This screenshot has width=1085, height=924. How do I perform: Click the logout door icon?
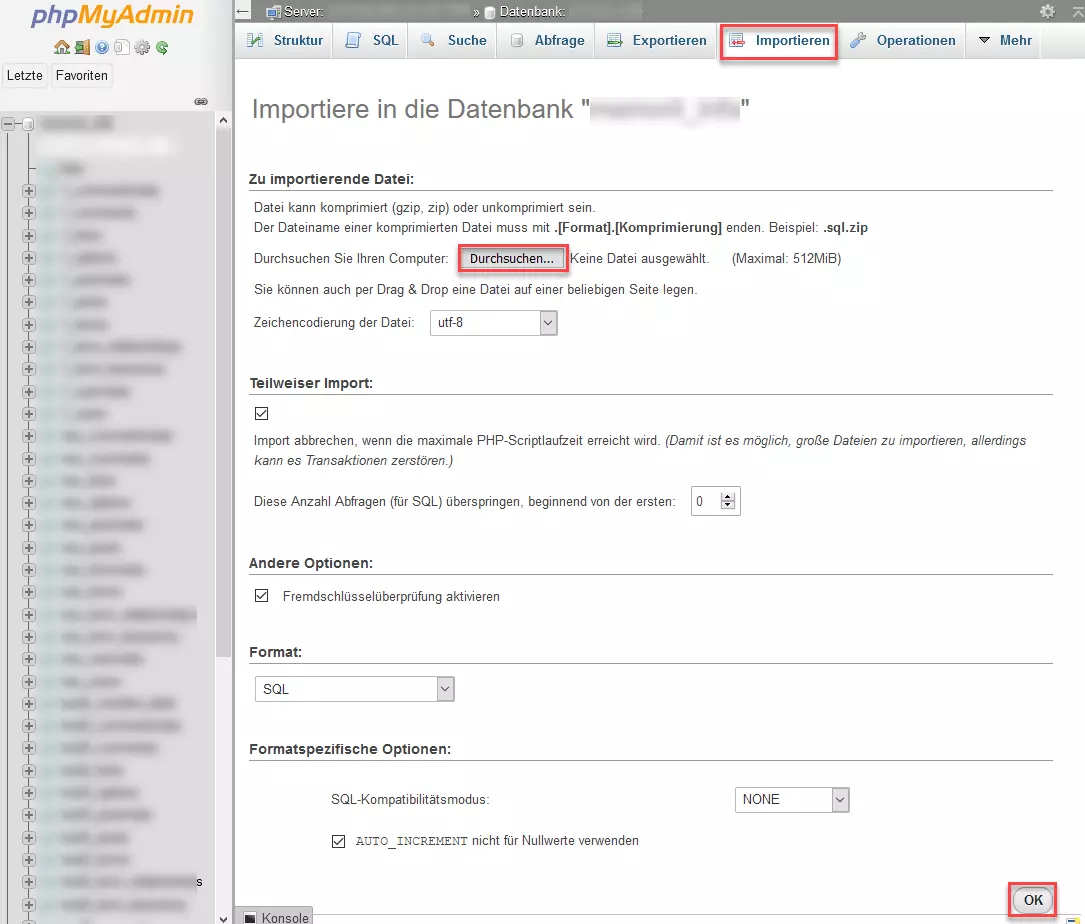pyautogui.click(x=82, y=47)
